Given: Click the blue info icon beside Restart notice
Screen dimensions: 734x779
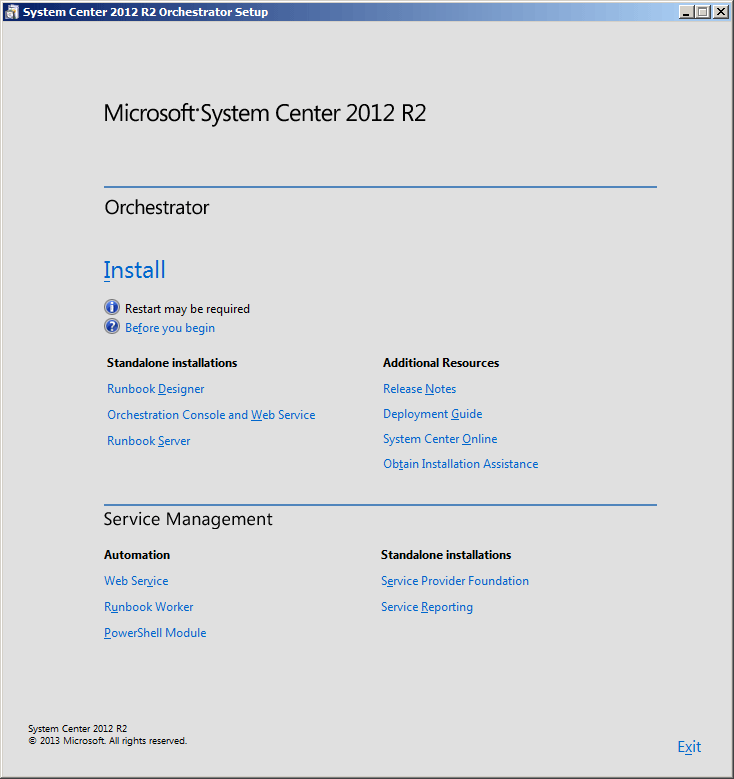Looking at the screenshot, I should (x=112, y=307).
